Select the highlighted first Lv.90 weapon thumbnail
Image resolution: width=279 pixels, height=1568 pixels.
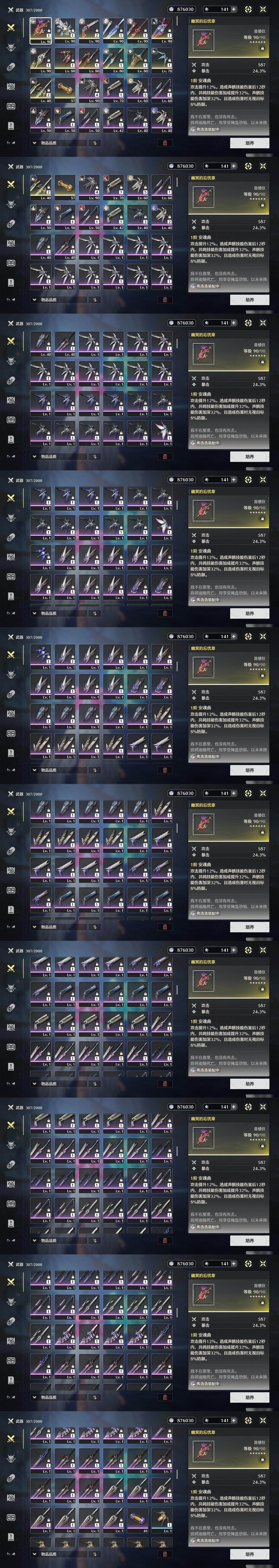pyautogui.click(x=41, y=30)
